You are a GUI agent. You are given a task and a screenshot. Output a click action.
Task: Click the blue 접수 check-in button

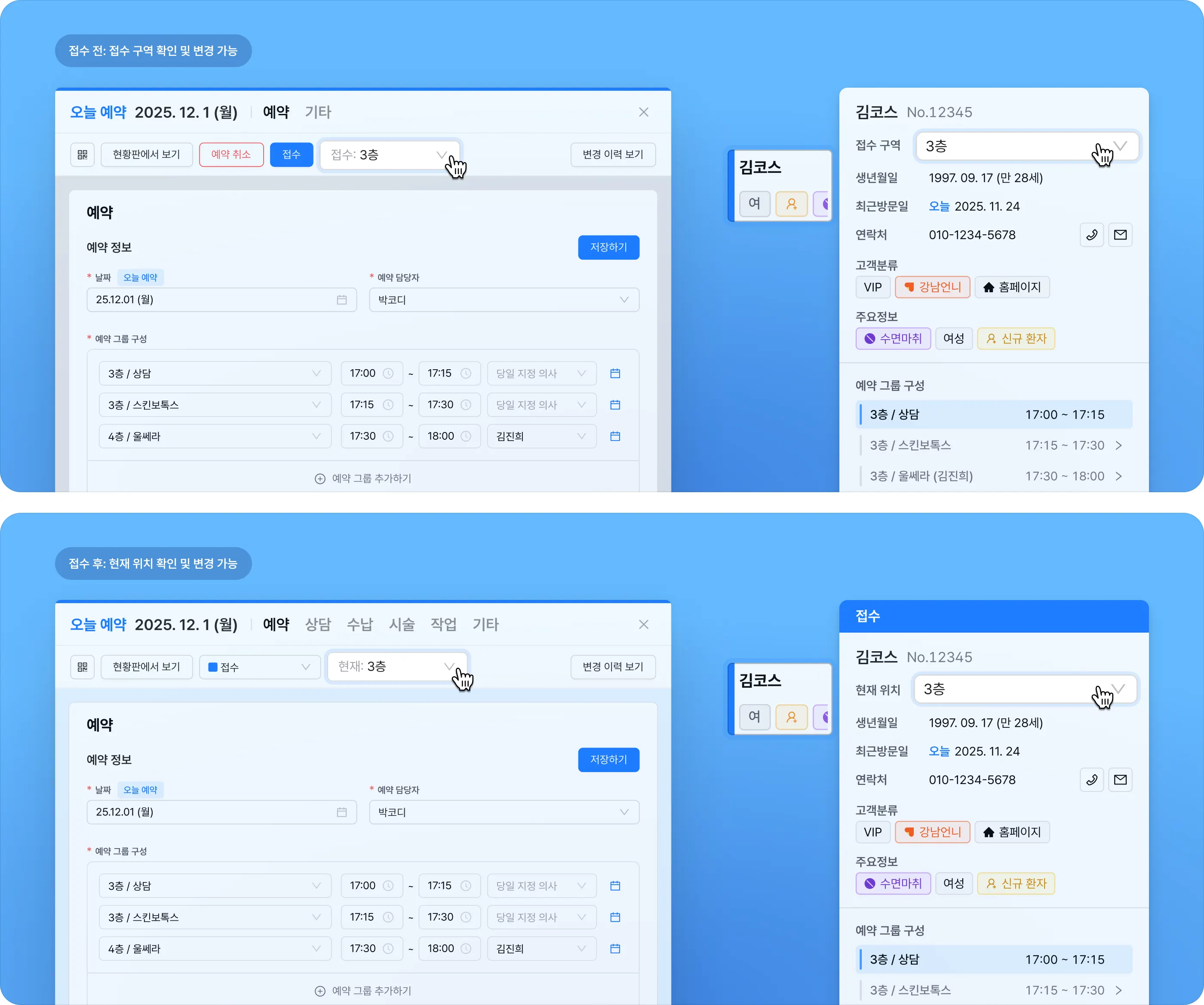[x=291, y=155]
